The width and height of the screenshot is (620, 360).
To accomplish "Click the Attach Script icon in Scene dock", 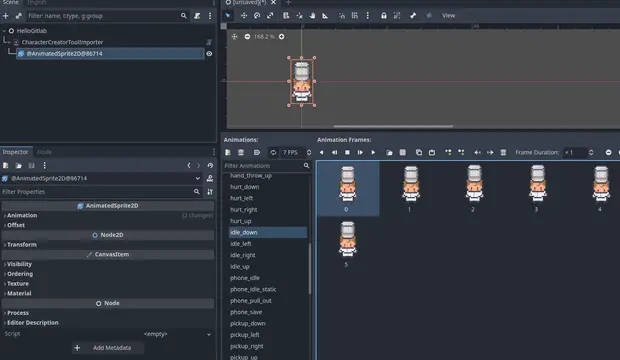I will [x=197, y=16].
